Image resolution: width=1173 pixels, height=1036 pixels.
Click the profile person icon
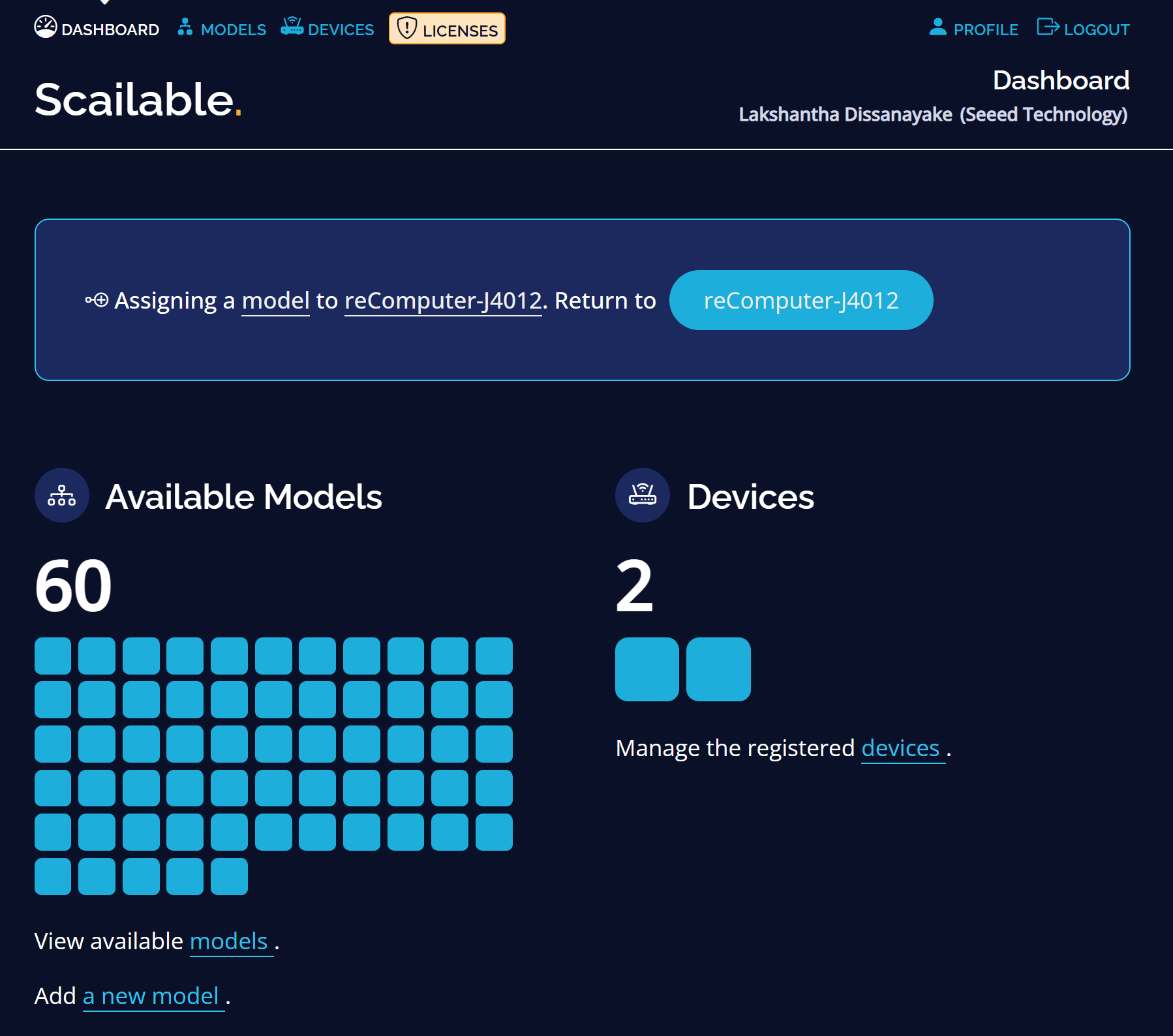click(938, 27)
